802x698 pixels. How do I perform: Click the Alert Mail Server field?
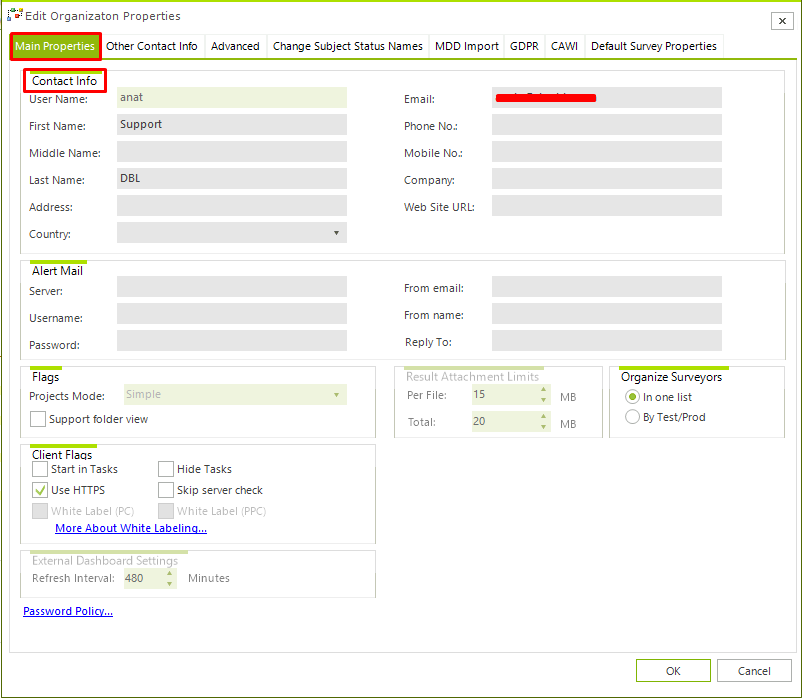coord(232,286)
